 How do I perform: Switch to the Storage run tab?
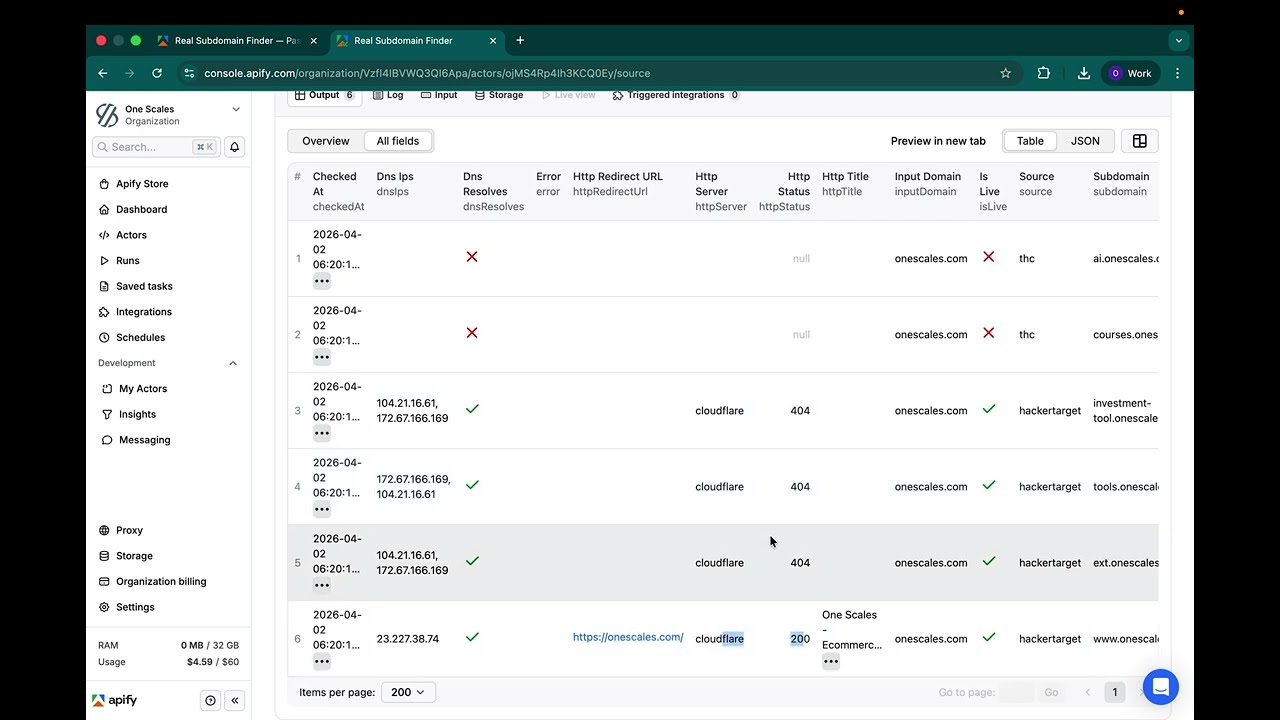click(x=499, y=96)
